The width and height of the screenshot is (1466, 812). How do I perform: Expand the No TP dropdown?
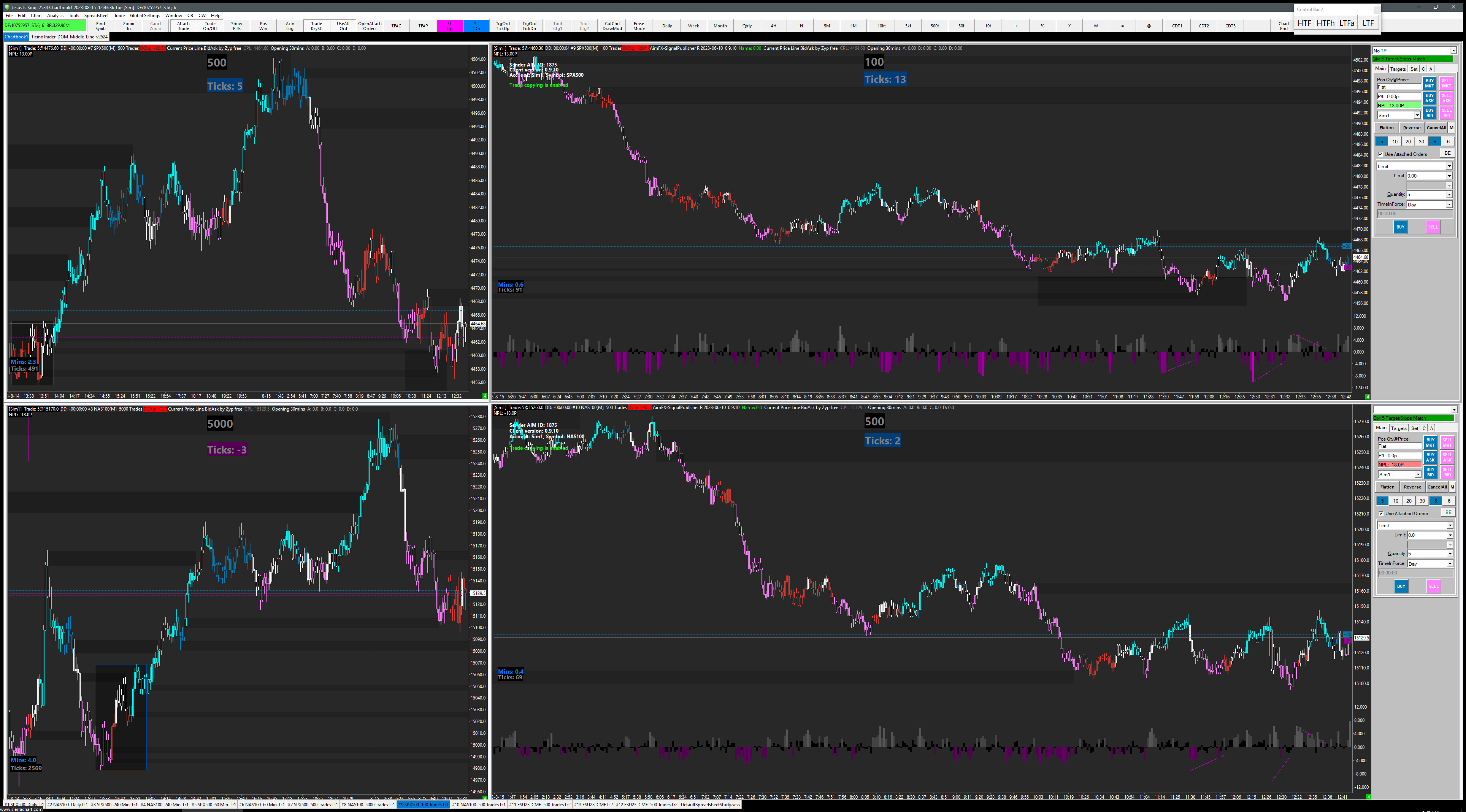click(x=1453, y=51)
